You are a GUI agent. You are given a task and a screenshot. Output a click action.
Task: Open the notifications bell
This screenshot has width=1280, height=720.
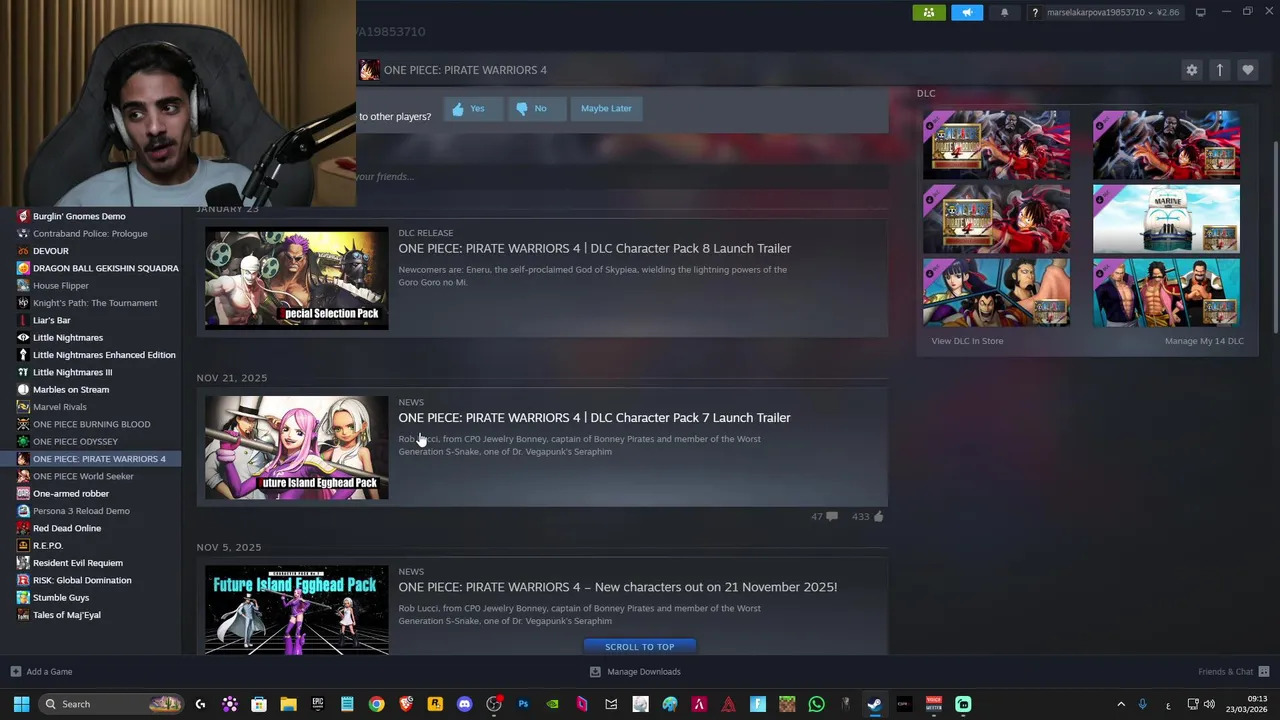[1004, 12]
